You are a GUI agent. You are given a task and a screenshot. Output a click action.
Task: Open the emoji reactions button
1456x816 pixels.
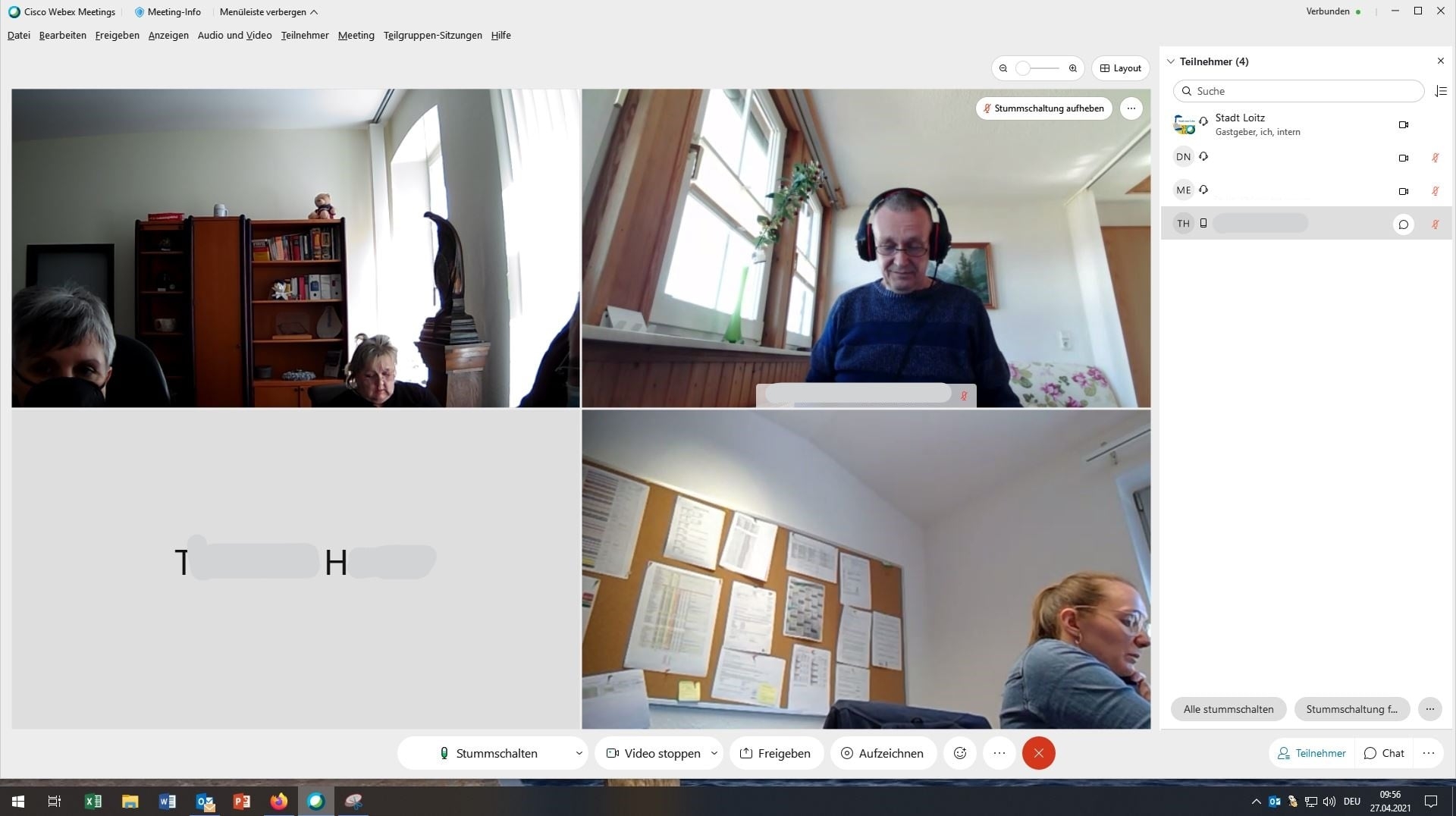[x=960, y=753]
